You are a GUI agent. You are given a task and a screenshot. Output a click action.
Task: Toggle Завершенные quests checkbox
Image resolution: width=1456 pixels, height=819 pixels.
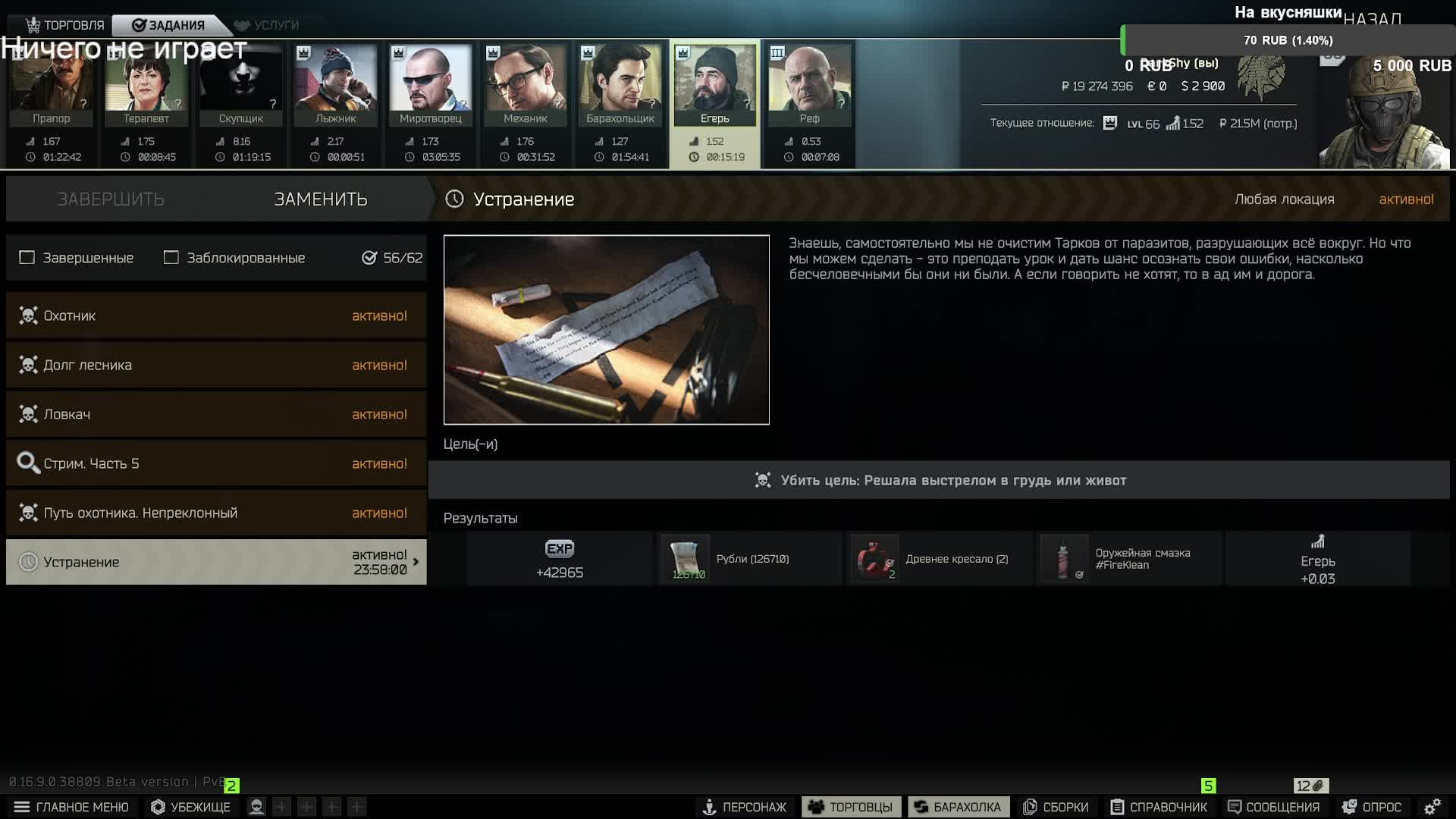pos(27,258)
